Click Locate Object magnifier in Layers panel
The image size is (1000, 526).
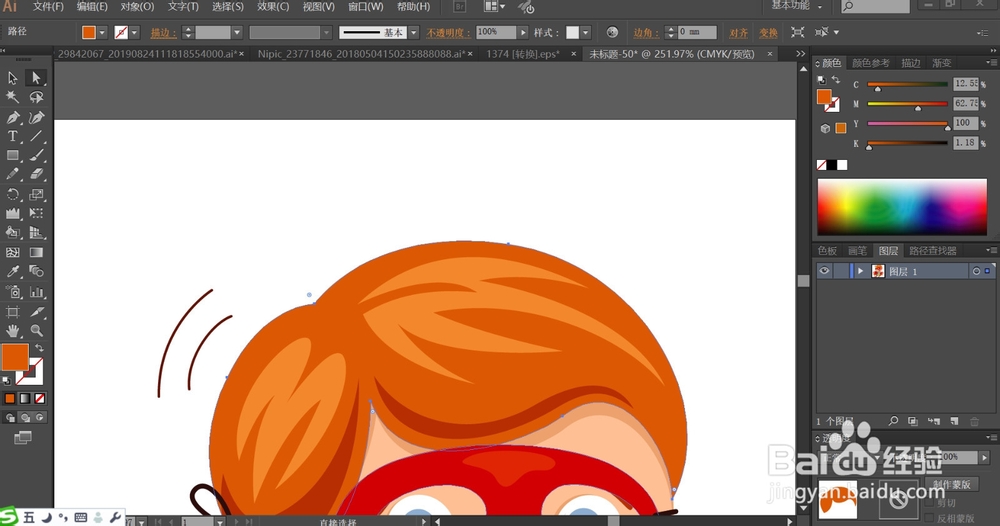coord(893,421)
